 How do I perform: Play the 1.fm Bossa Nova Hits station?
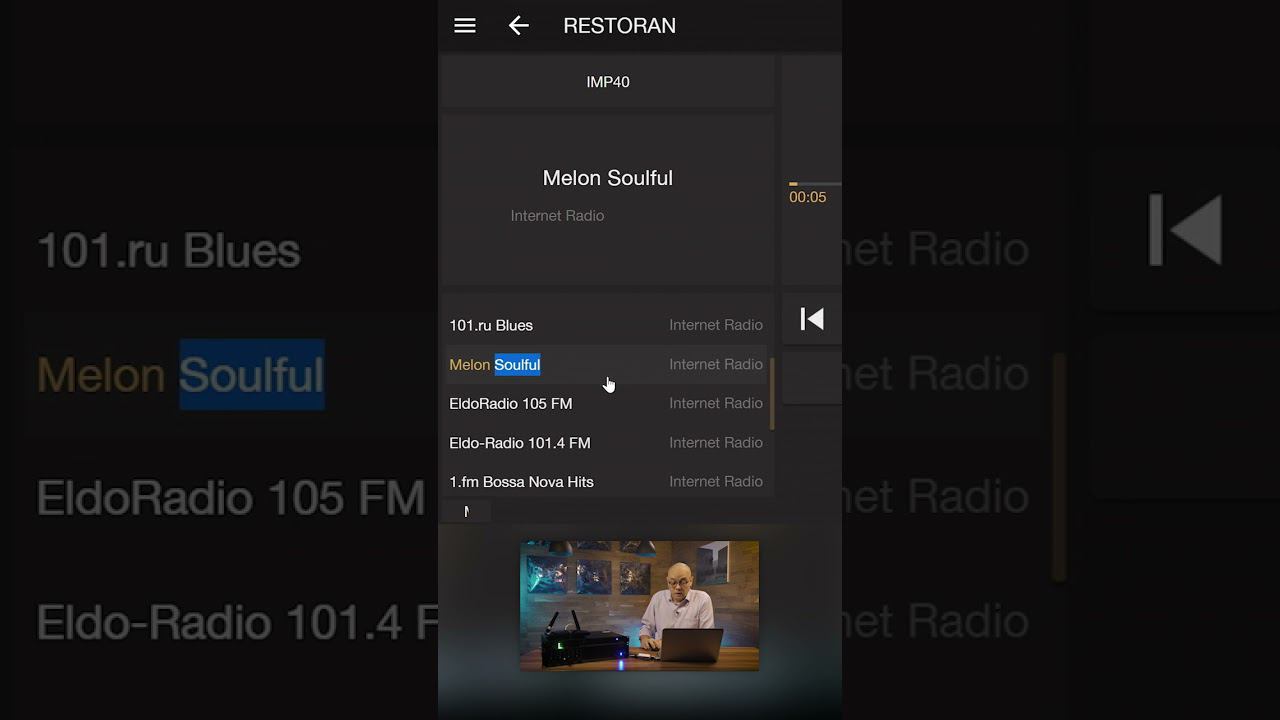click(606, 481)
